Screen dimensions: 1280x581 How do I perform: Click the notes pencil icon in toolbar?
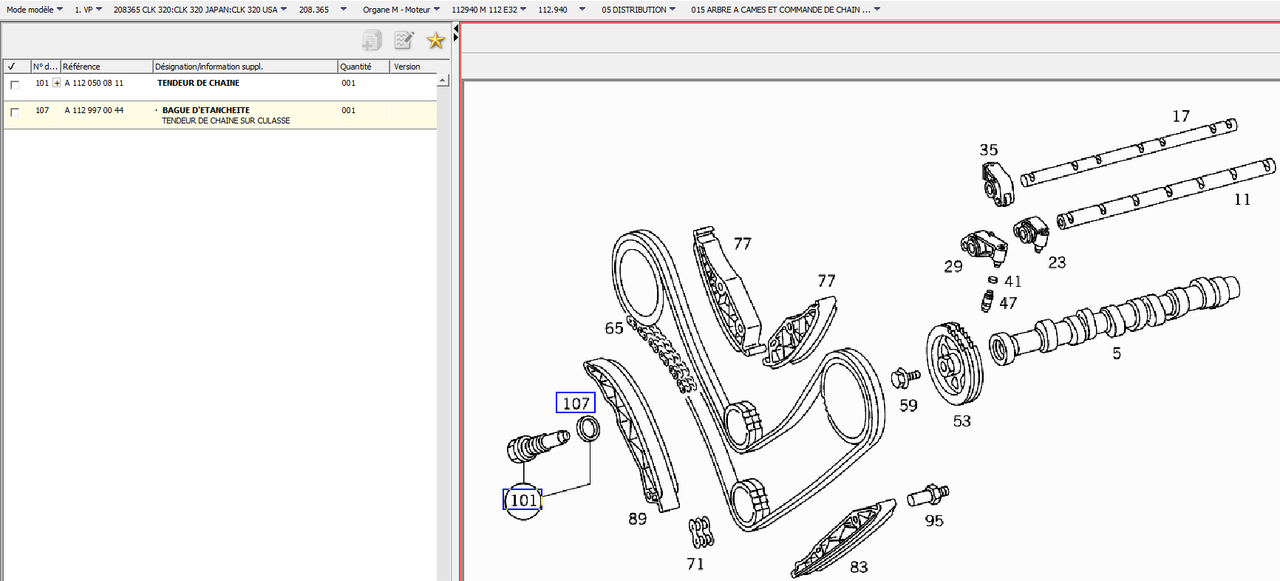tap(404, 40)
